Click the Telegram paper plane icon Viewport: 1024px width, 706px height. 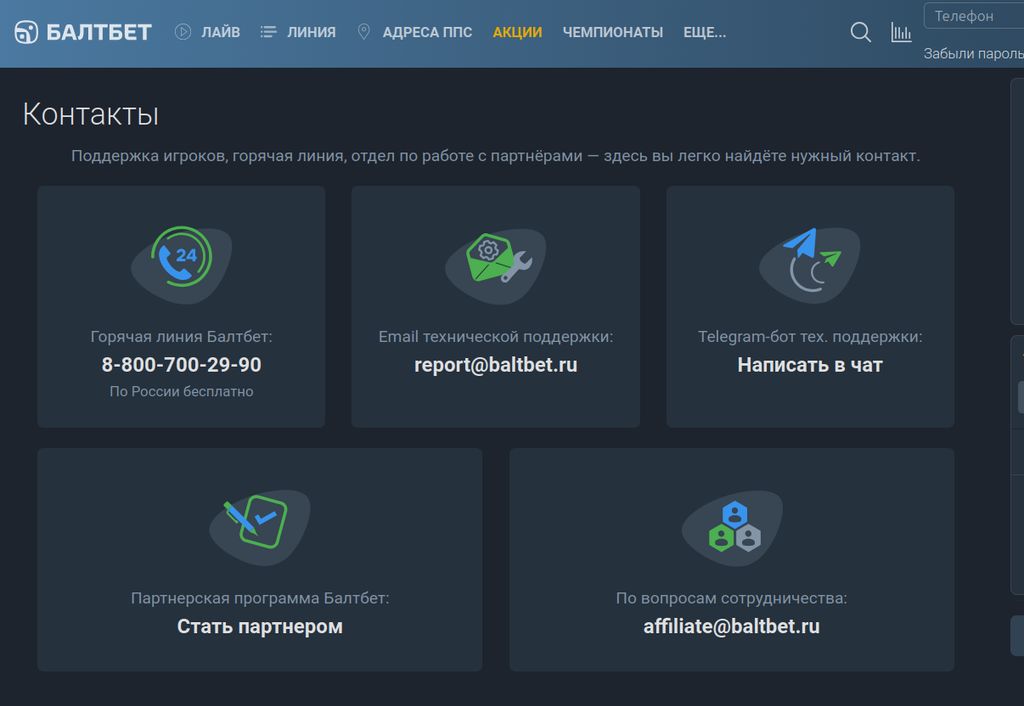[x=810, y=260]
